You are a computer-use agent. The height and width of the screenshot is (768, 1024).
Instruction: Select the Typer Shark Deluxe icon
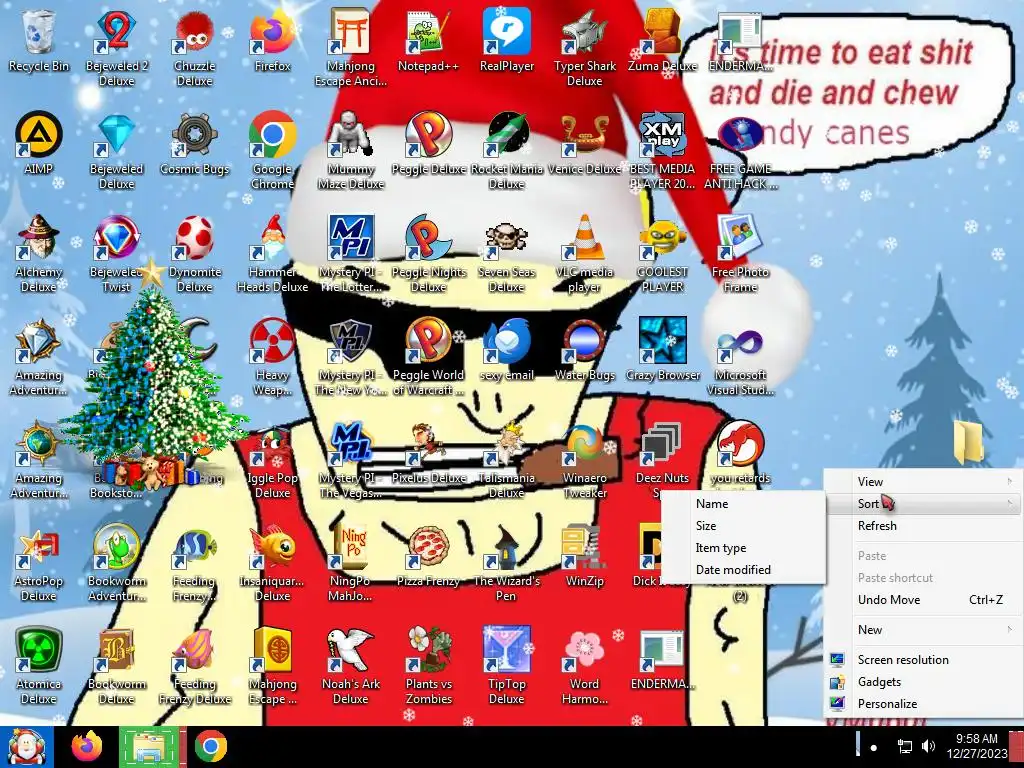(x=584, y=48)
